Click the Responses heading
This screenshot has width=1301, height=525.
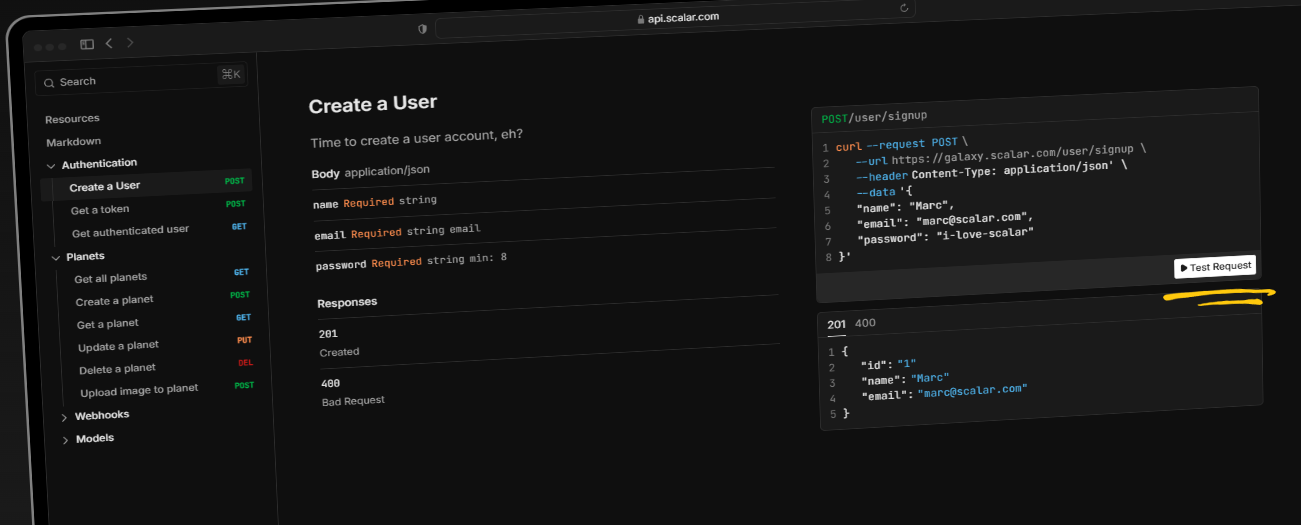click(347, 302)
